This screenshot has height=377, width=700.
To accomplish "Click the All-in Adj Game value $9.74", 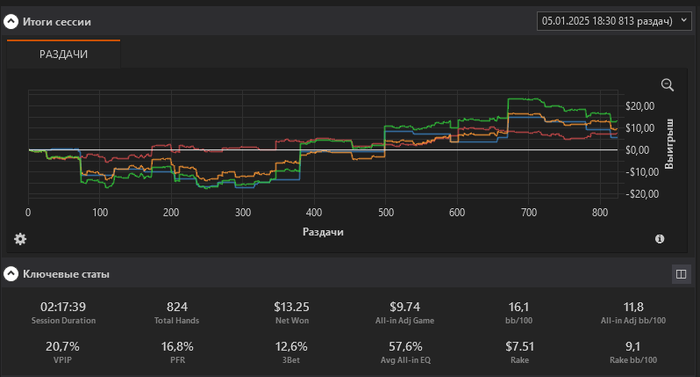I will tap(405, 307).
